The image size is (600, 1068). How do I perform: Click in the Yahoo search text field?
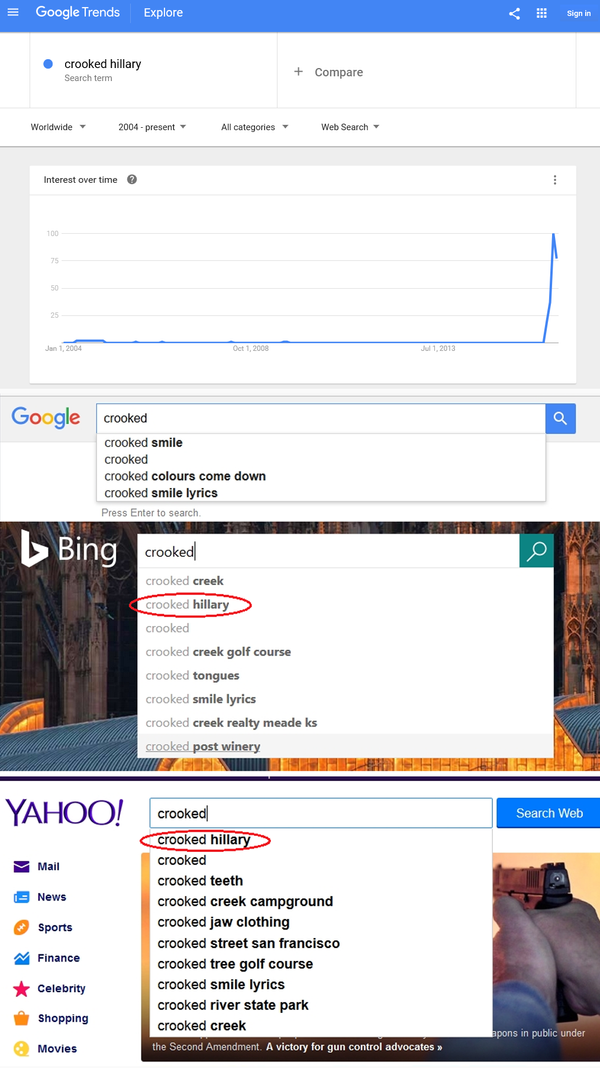(321, 813)
